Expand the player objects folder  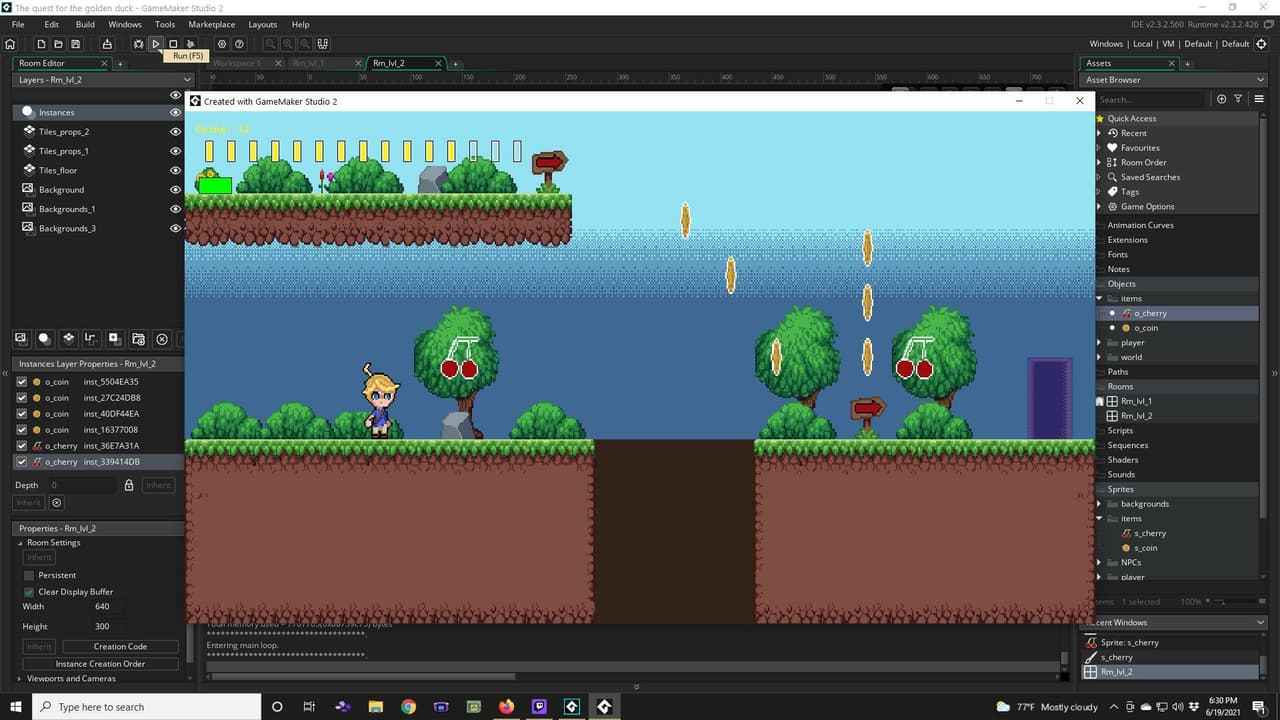tap(1100, 343)
